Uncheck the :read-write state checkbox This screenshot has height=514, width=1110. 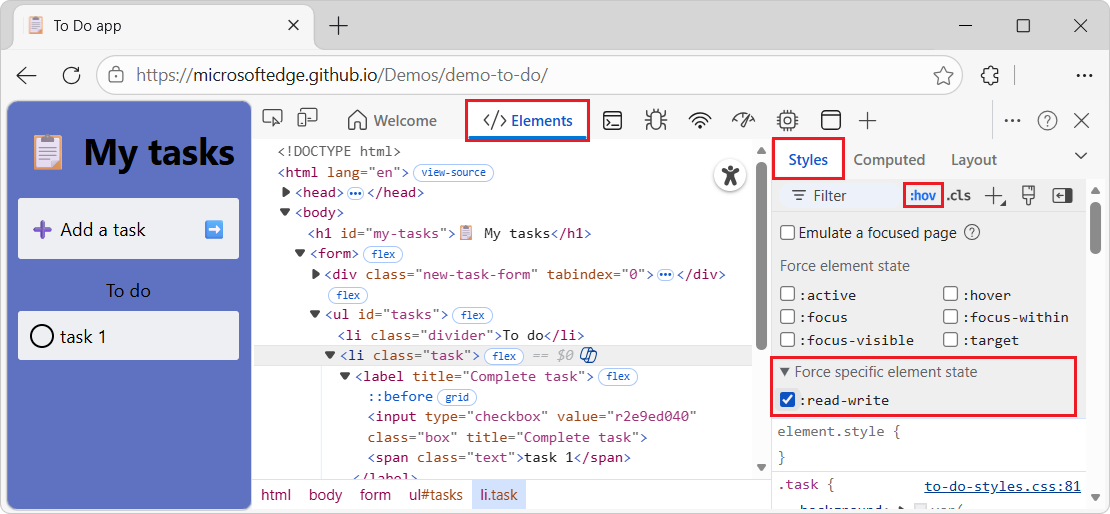point(788,400)
